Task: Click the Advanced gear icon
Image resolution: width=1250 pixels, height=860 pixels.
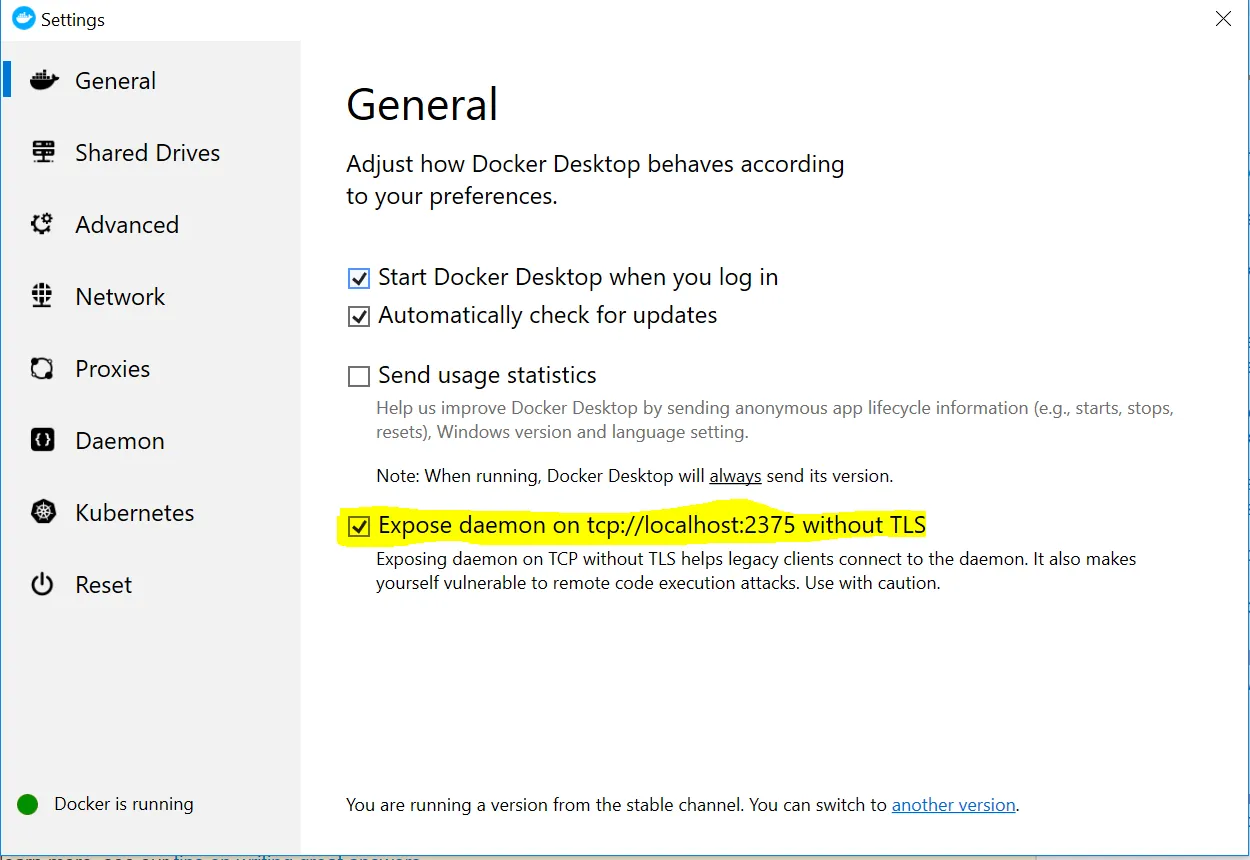Action: pyautogui.click(x=42, y=224)
